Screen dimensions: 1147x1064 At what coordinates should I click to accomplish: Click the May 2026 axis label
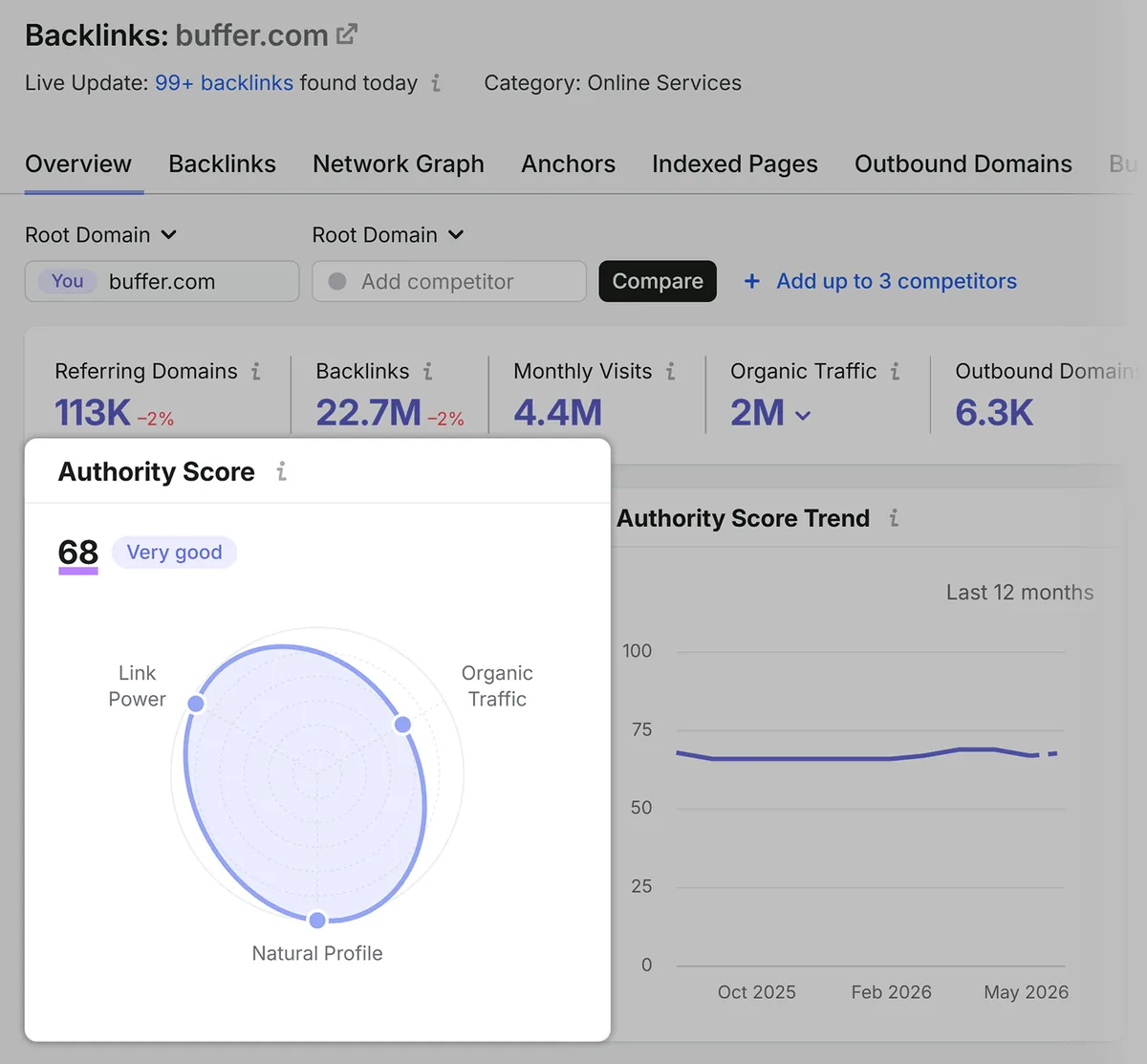coord(1026,992)
